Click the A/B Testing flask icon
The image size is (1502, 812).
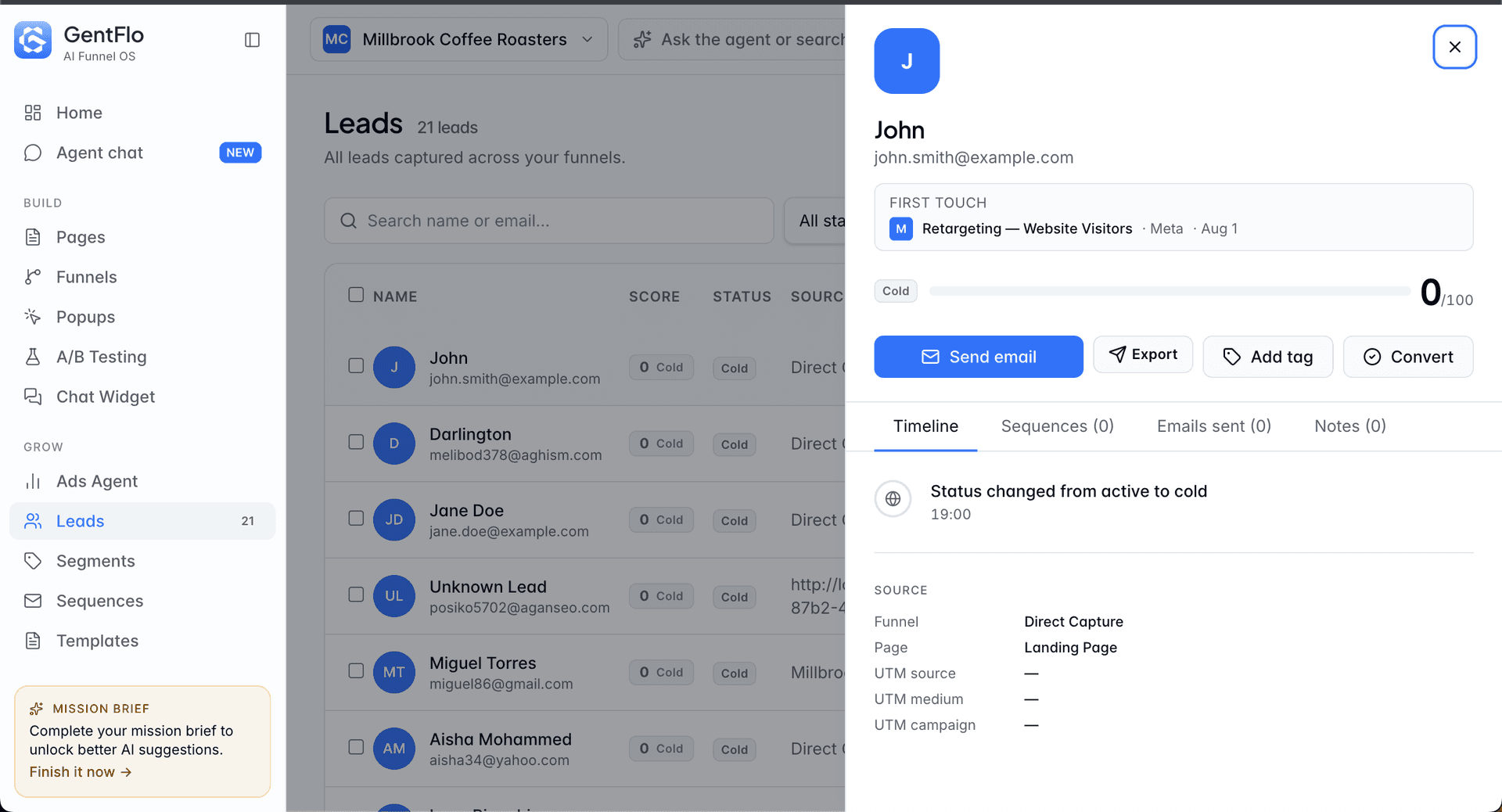click(x=33, y=357)
